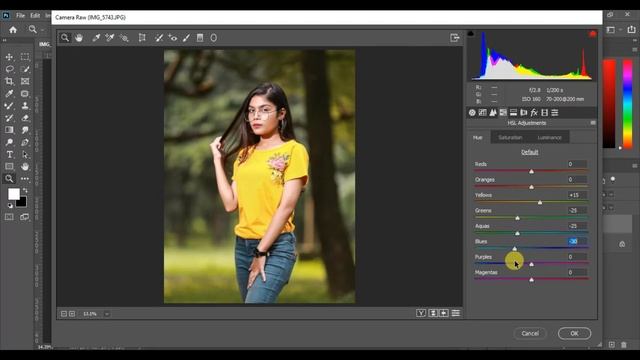Zoom out with the minus button

(x=64, y=314)
